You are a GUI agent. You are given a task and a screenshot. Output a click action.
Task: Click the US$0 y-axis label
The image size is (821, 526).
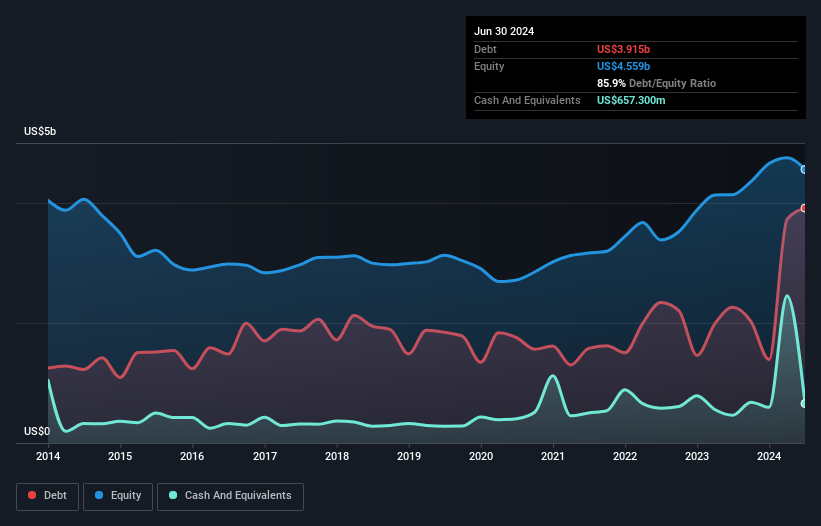(x=37, y=431)
